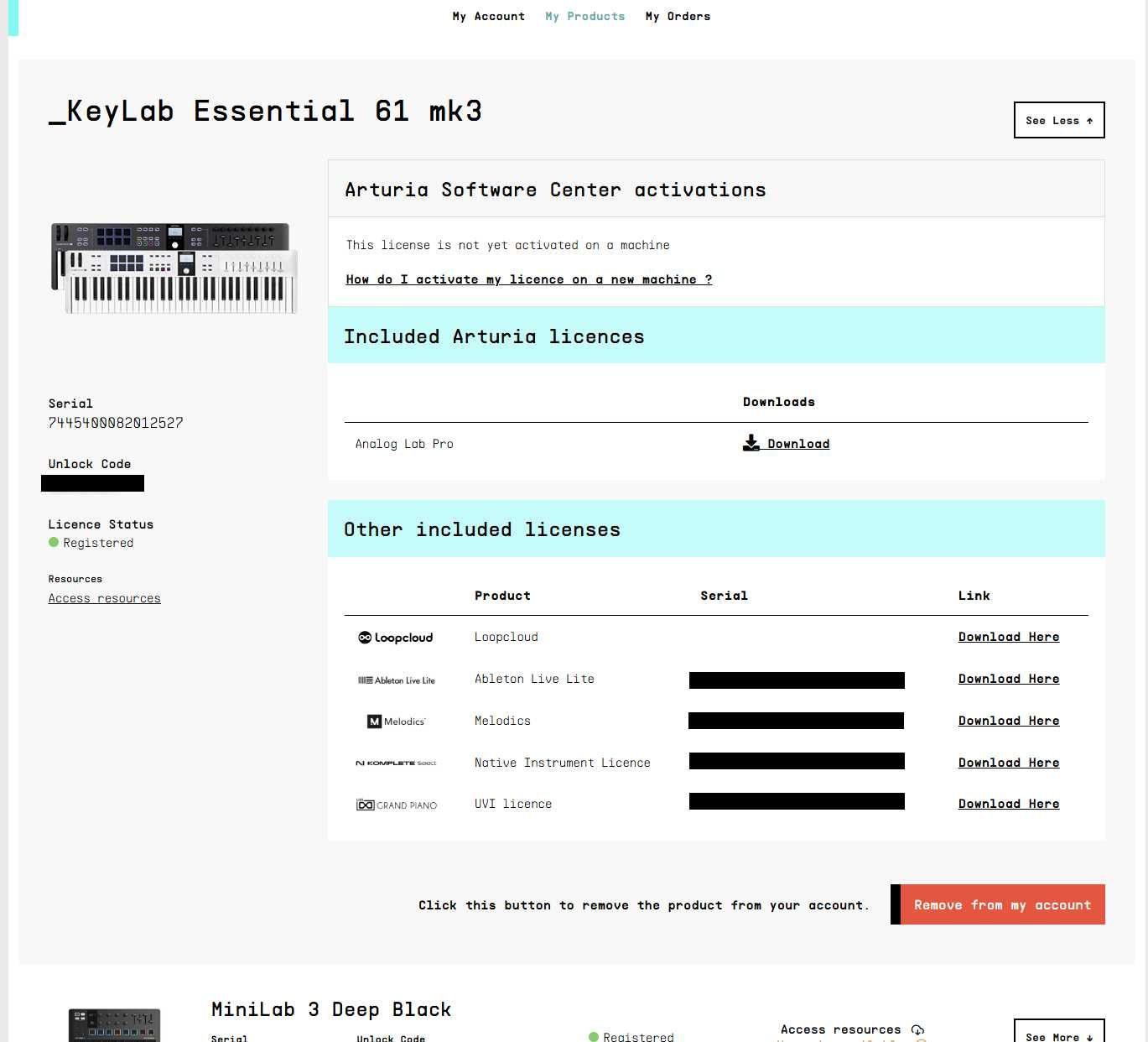The image size is (1148, 1042).
Task: Click the redacted Melodics serial field
Action: [796, 721]
